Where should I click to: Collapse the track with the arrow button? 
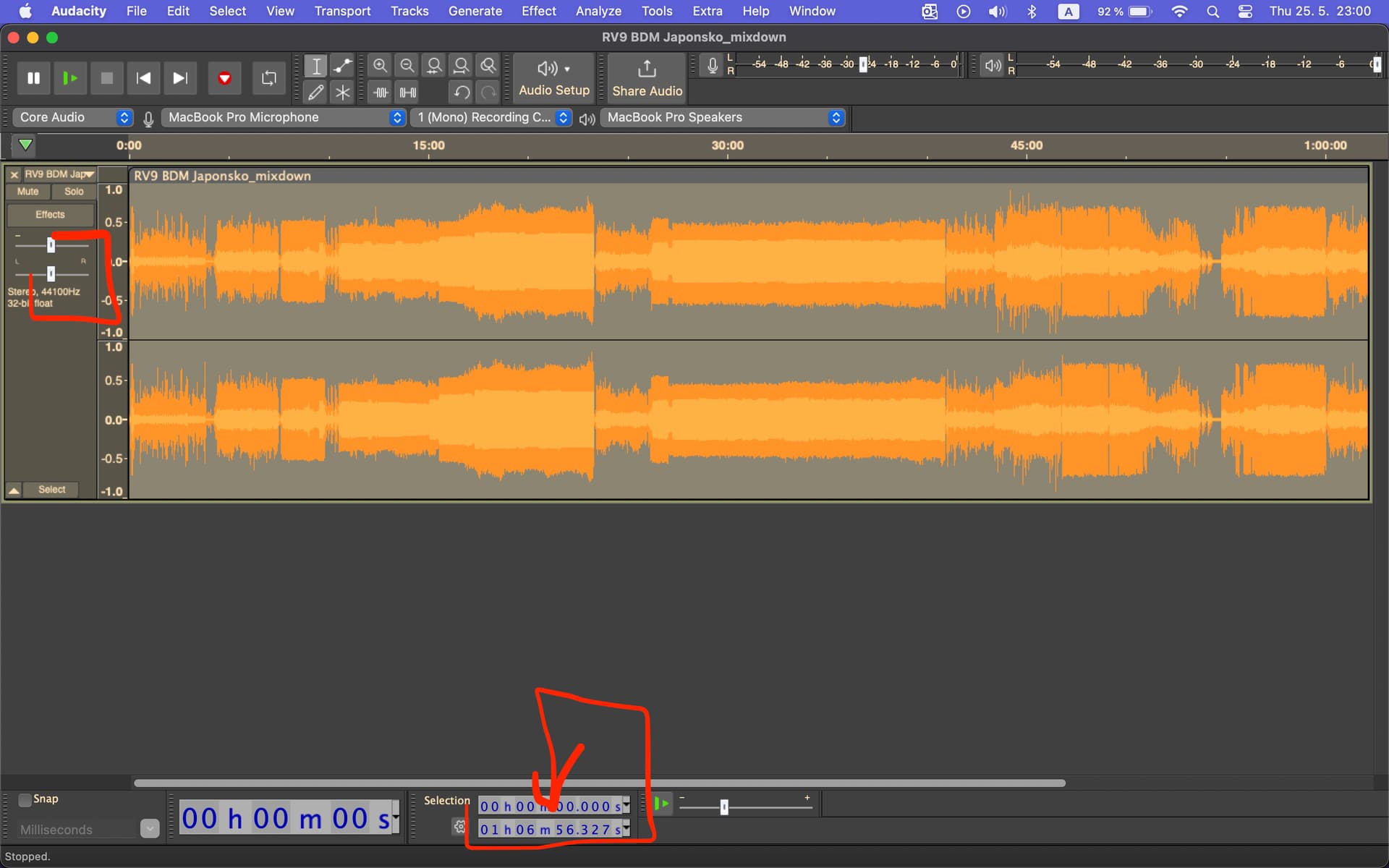(14, 490)
